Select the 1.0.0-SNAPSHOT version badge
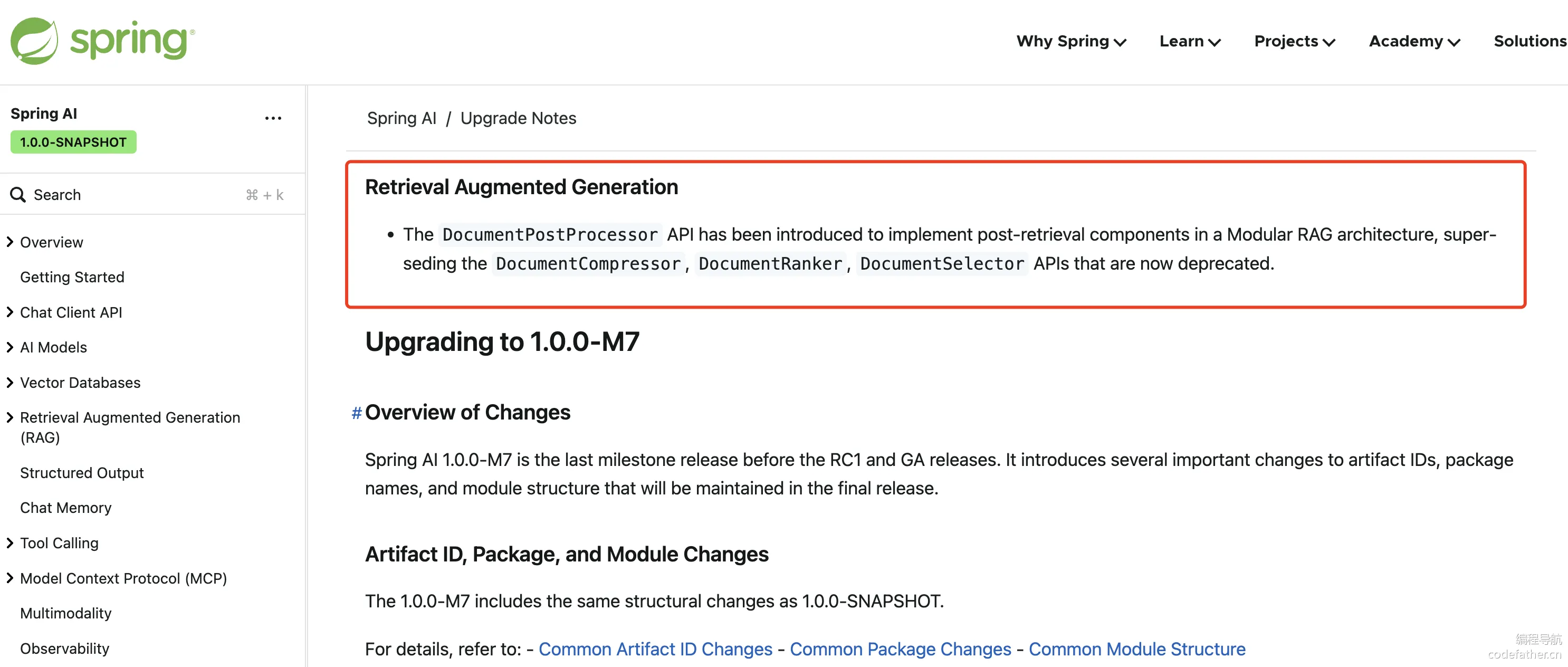Viewport: 1568px width, 667px height. coord(74,142)
